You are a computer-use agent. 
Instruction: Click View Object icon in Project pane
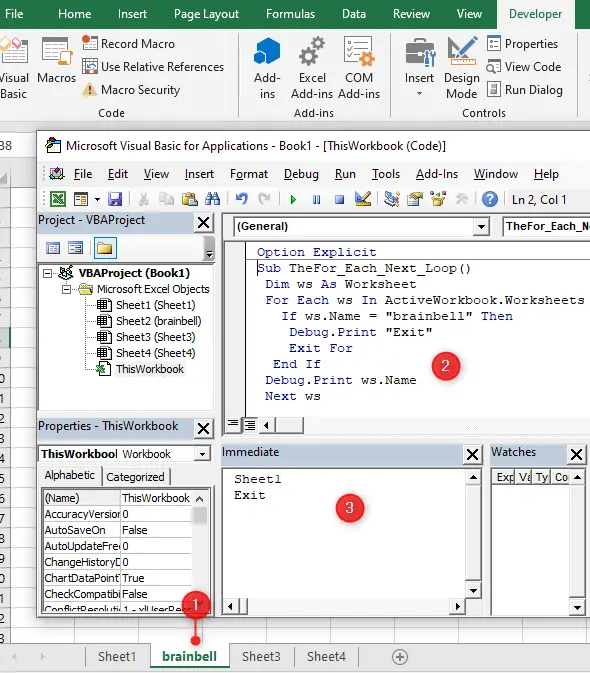pos(76,248)
